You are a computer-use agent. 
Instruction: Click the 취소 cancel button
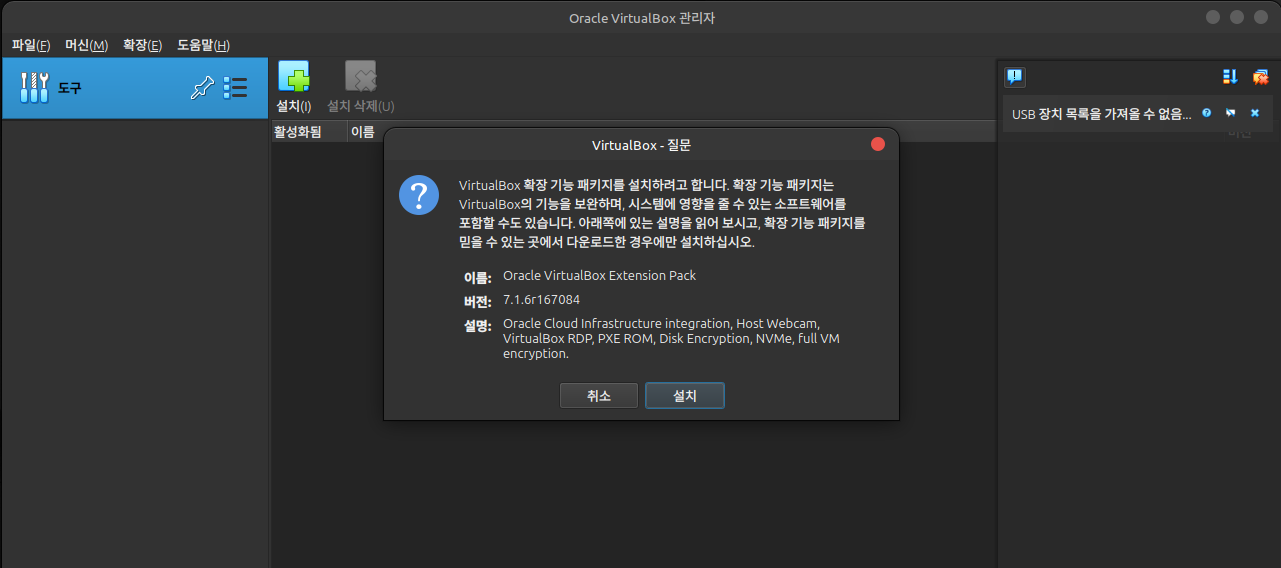(599, 396)
